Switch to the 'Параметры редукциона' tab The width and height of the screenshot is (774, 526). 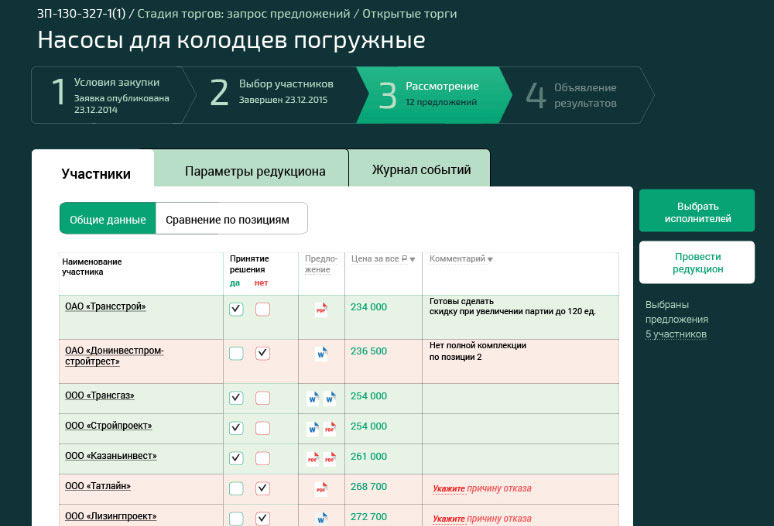254,171
